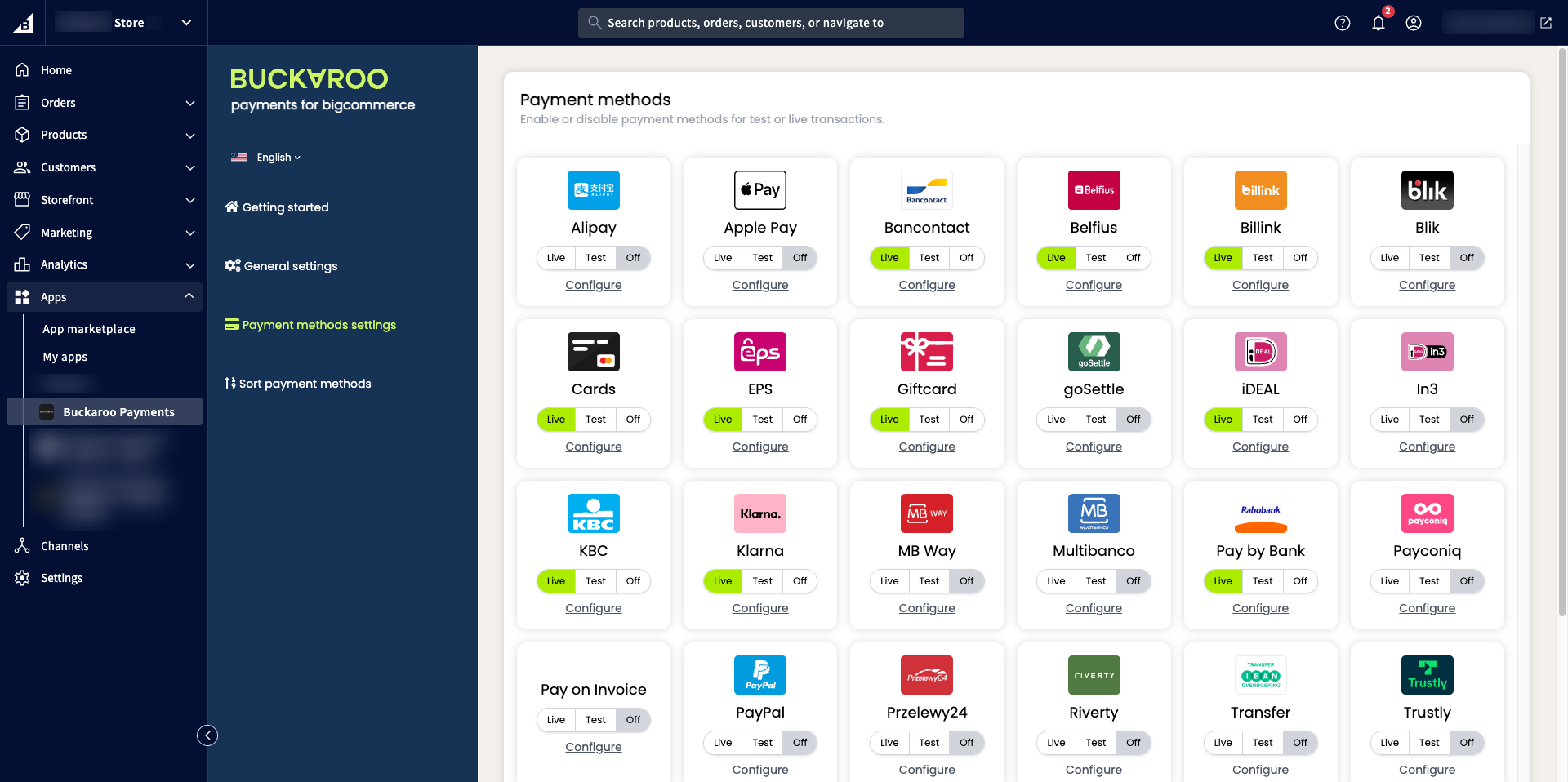Image resolution: width=1568 pixels, height=782 pixels.
Task: Click the In3 logo icon
Action: point(1427,352)
